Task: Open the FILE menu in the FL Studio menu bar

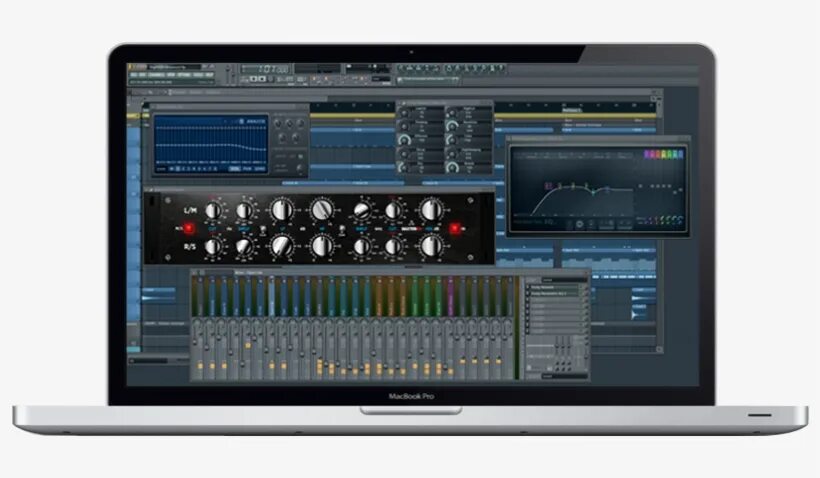Action: click(x=134, y=75)
